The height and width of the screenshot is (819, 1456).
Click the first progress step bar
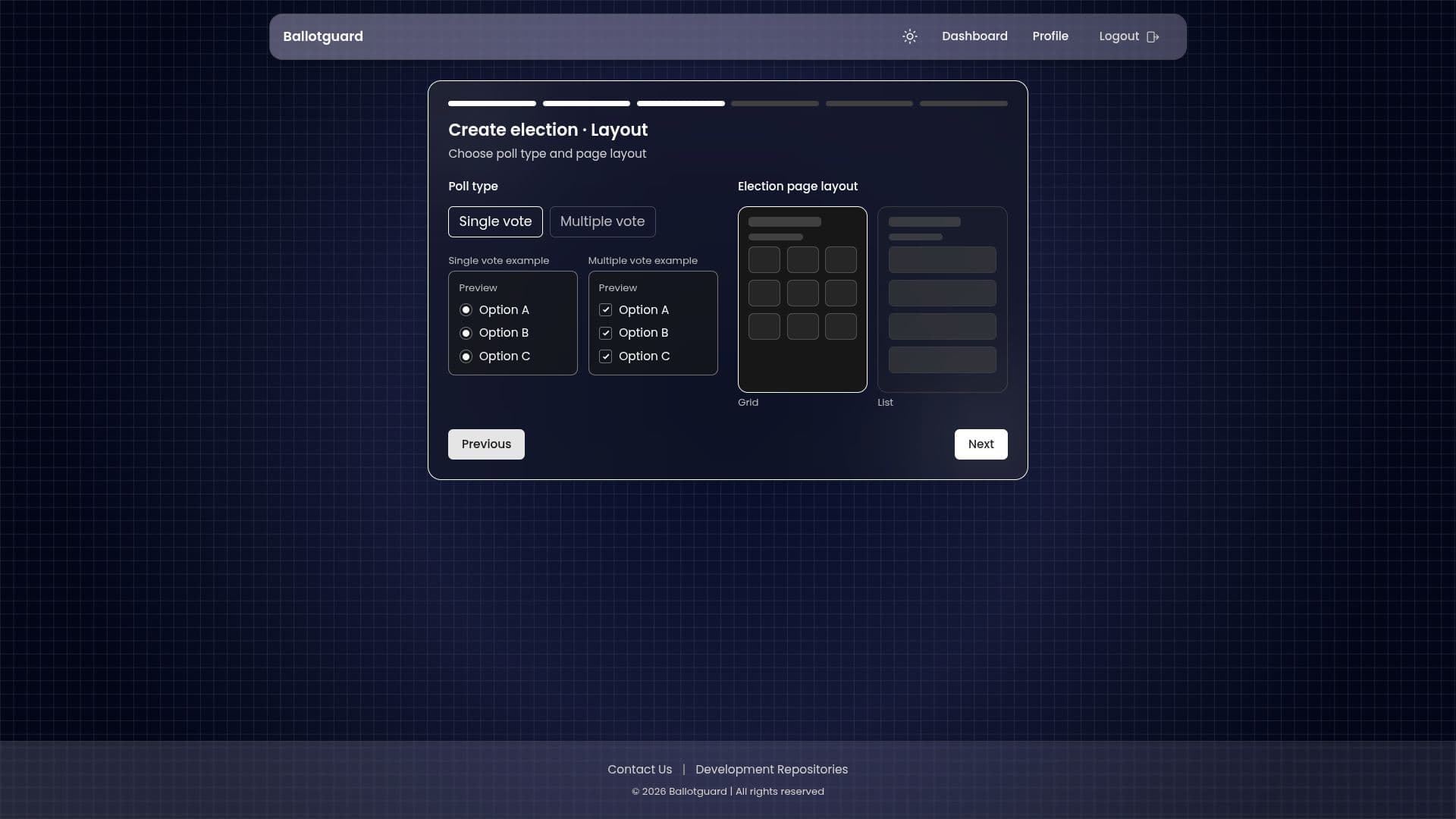pos(491,103)
